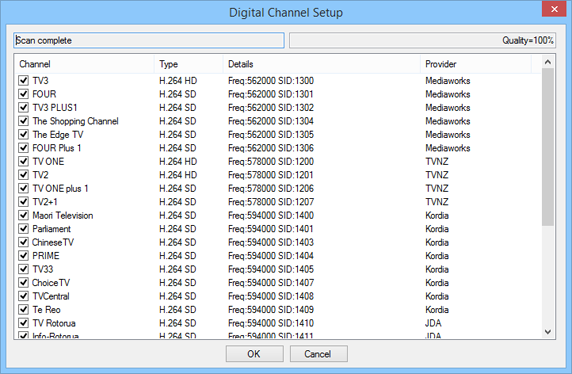
Task: Click the Cancel button
Action: (318, 354)
